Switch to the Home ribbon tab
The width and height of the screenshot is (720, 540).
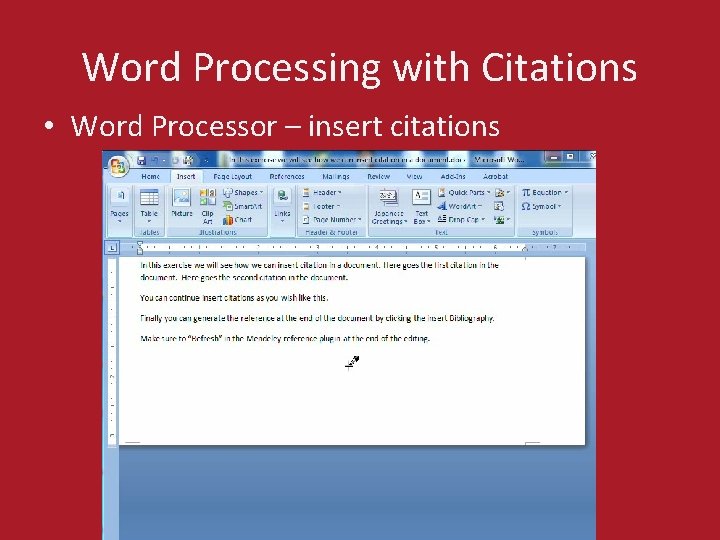(x=150, y=176)
